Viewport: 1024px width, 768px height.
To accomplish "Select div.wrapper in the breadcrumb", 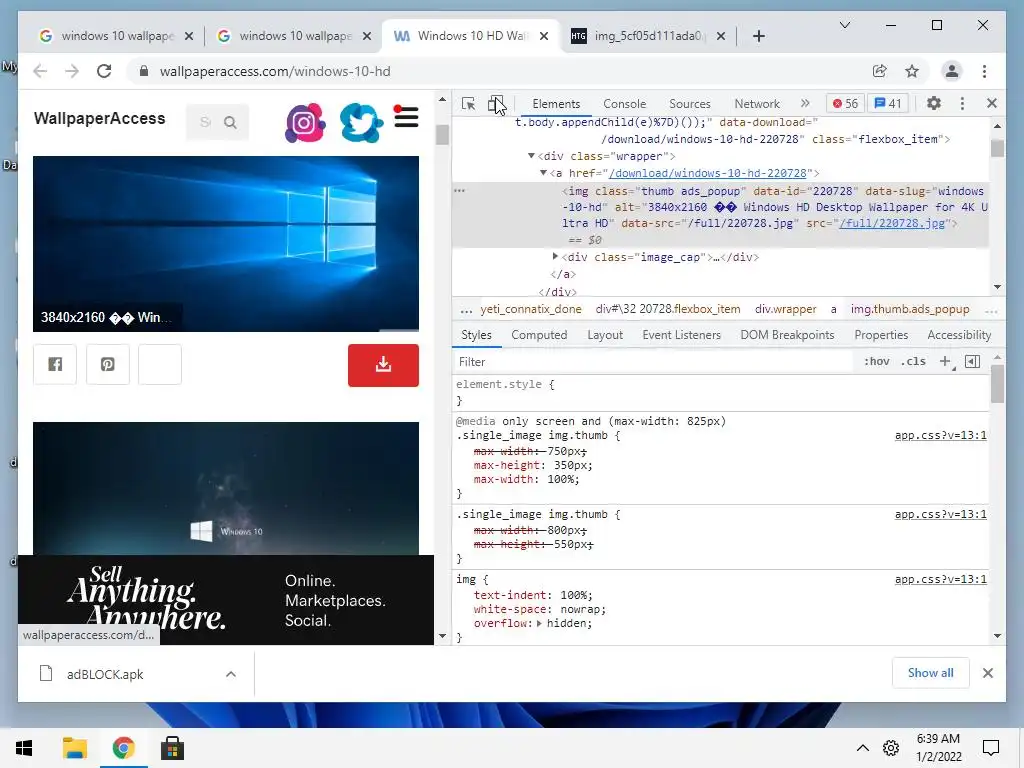I will pos(785,310).
